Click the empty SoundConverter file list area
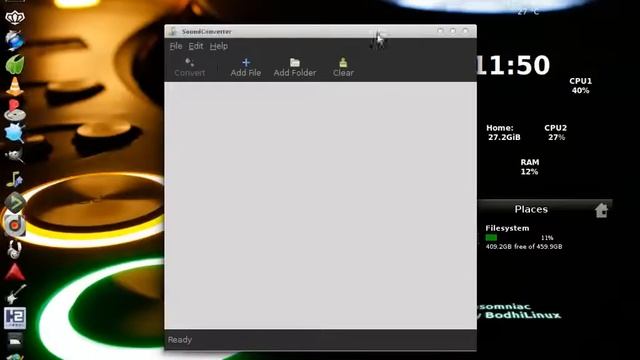 tap(320, 206)
